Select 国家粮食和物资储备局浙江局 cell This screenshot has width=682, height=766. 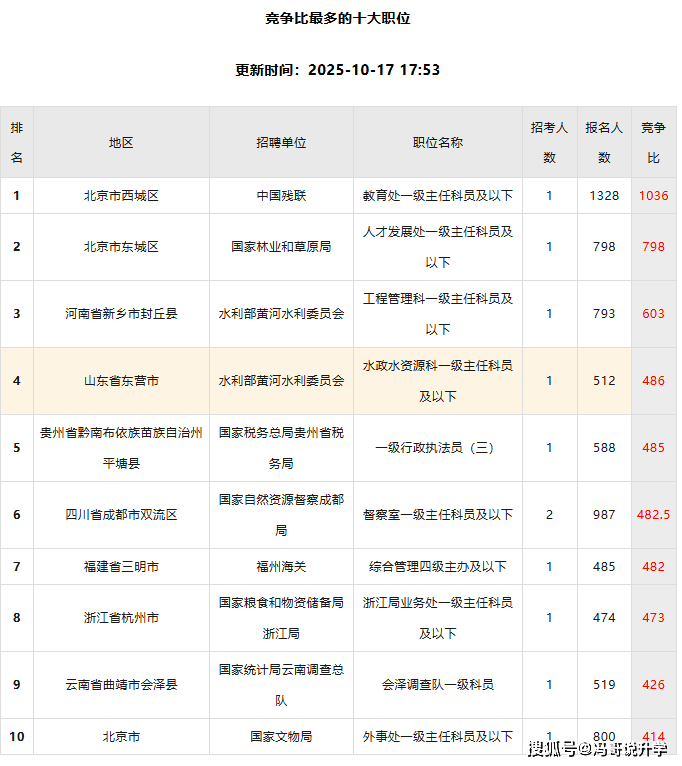[x=281, y=617]
